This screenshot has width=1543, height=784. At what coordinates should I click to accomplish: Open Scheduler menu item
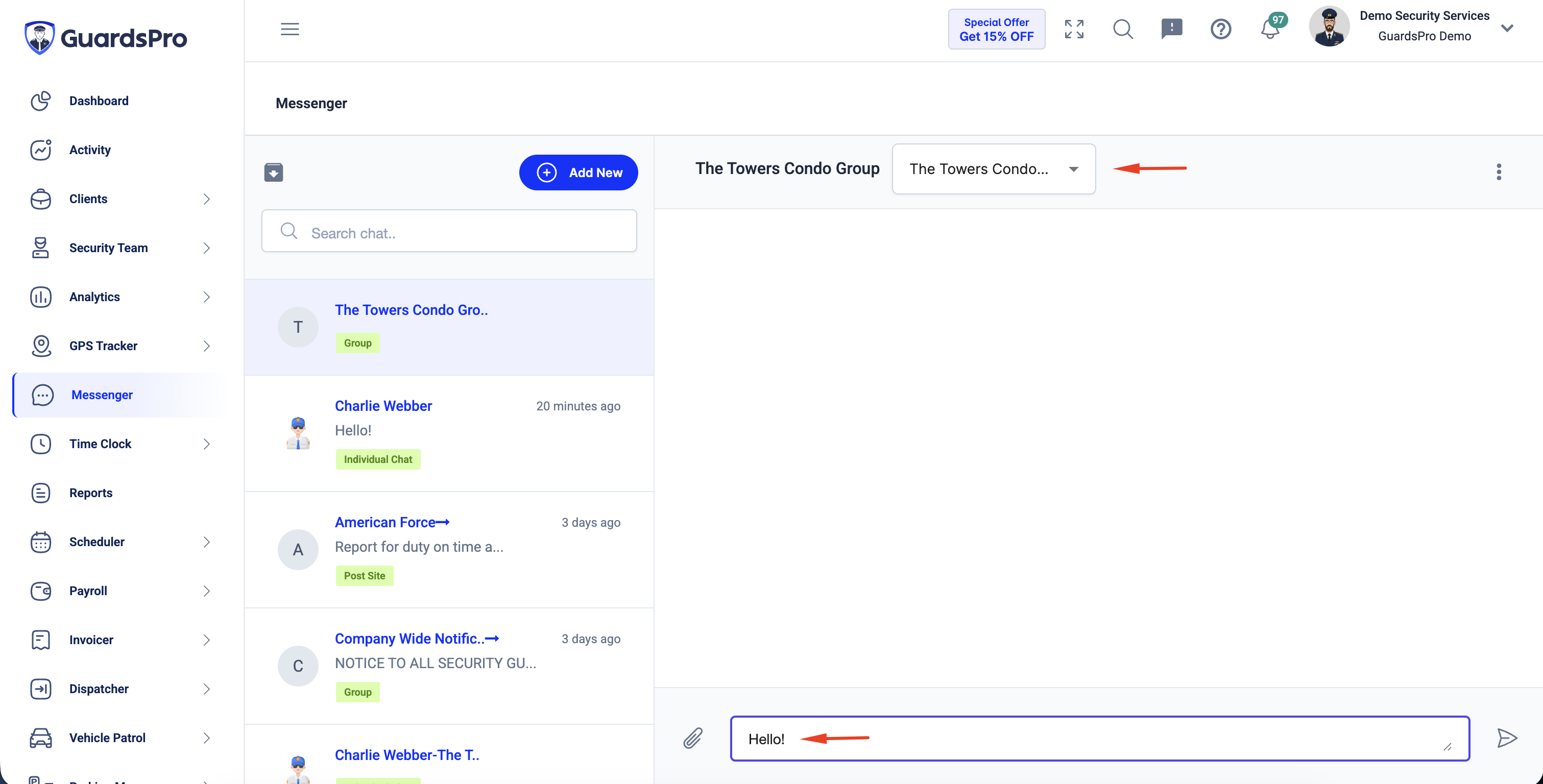[97, 542]
